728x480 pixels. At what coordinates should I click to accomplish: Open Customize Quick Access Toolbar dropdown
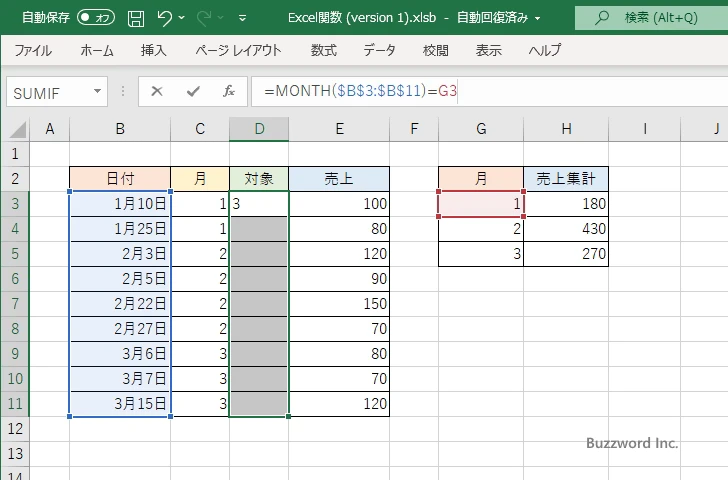coord(243,17)
